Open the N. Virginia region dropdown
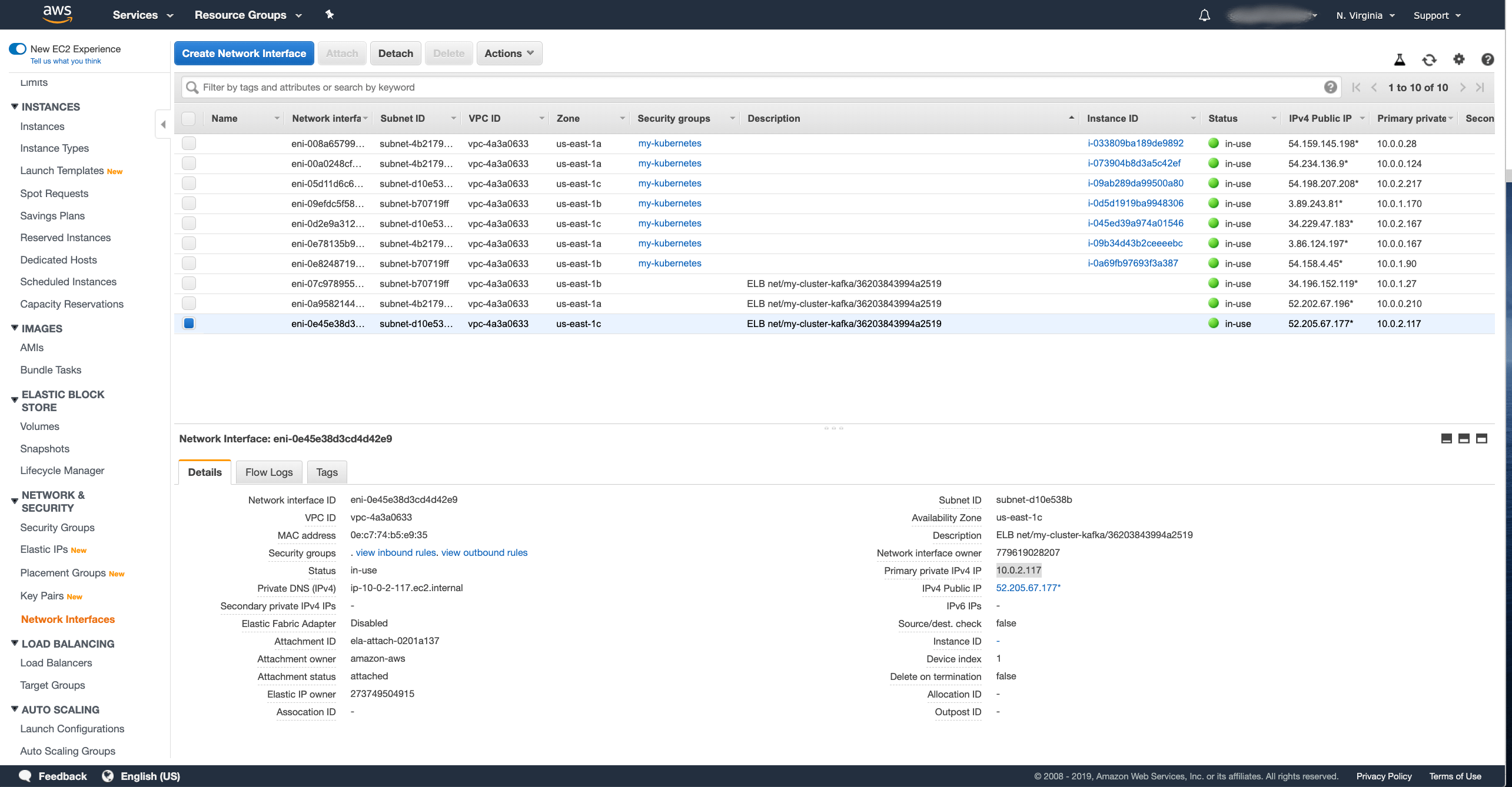Image resolution: width=1512 pixels, height=787 pixels. pos(1365,15)
